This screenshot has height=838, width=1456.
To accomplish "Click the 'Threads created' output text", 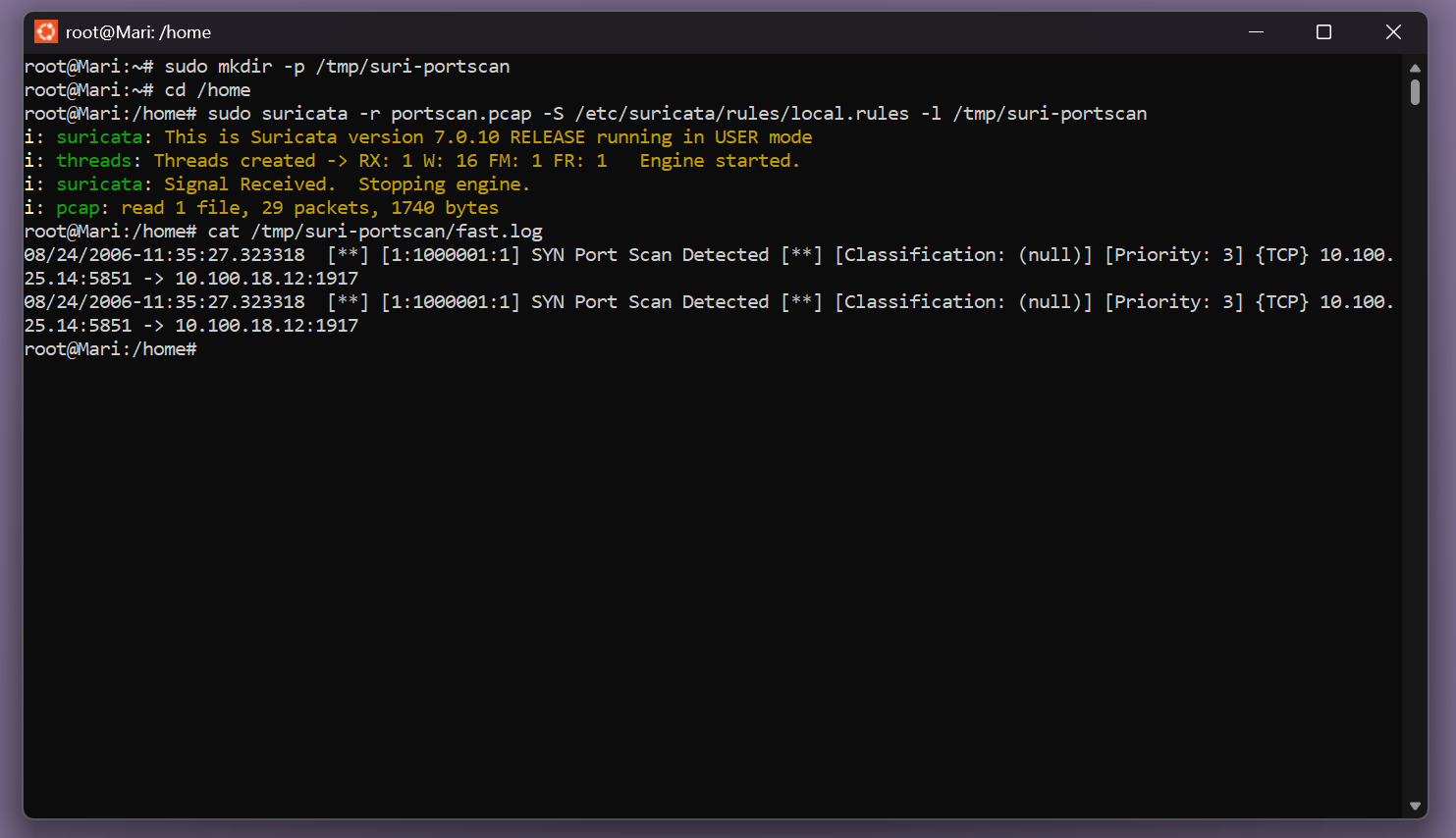I will [x=235, y=161].
